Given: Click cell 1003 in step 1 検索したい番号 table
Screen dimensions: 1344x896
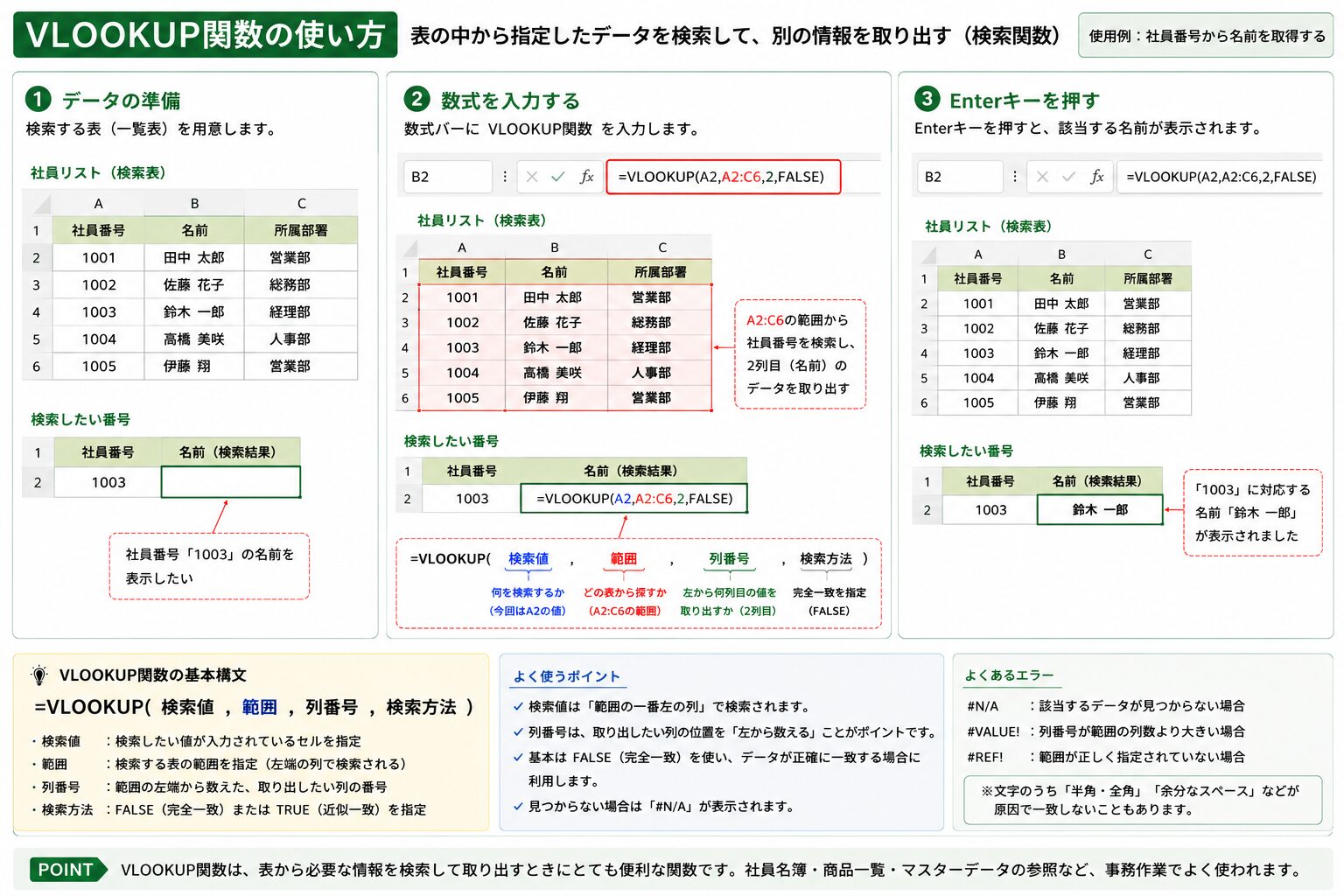Looking at the screenshot, I should pos(108,482).
